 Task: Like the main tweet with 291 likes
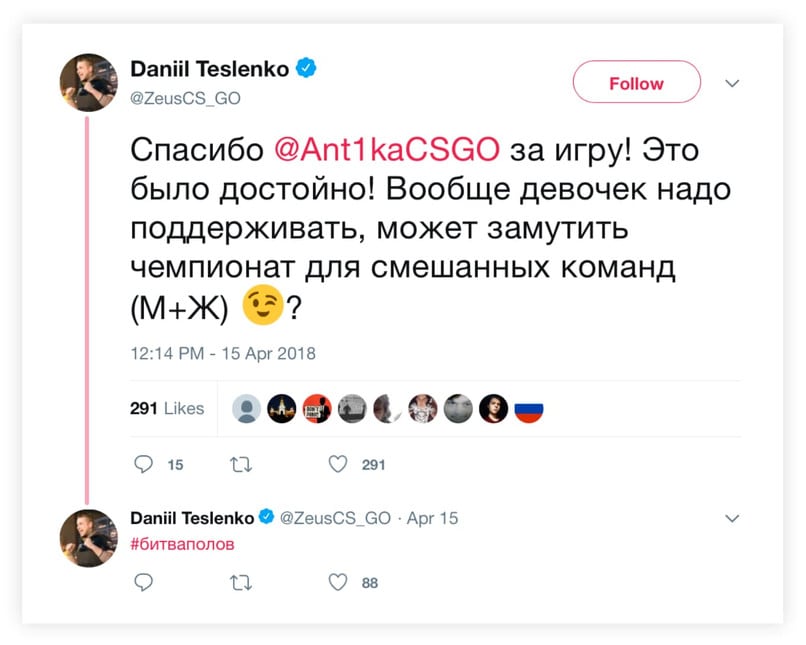coord(338,464)
